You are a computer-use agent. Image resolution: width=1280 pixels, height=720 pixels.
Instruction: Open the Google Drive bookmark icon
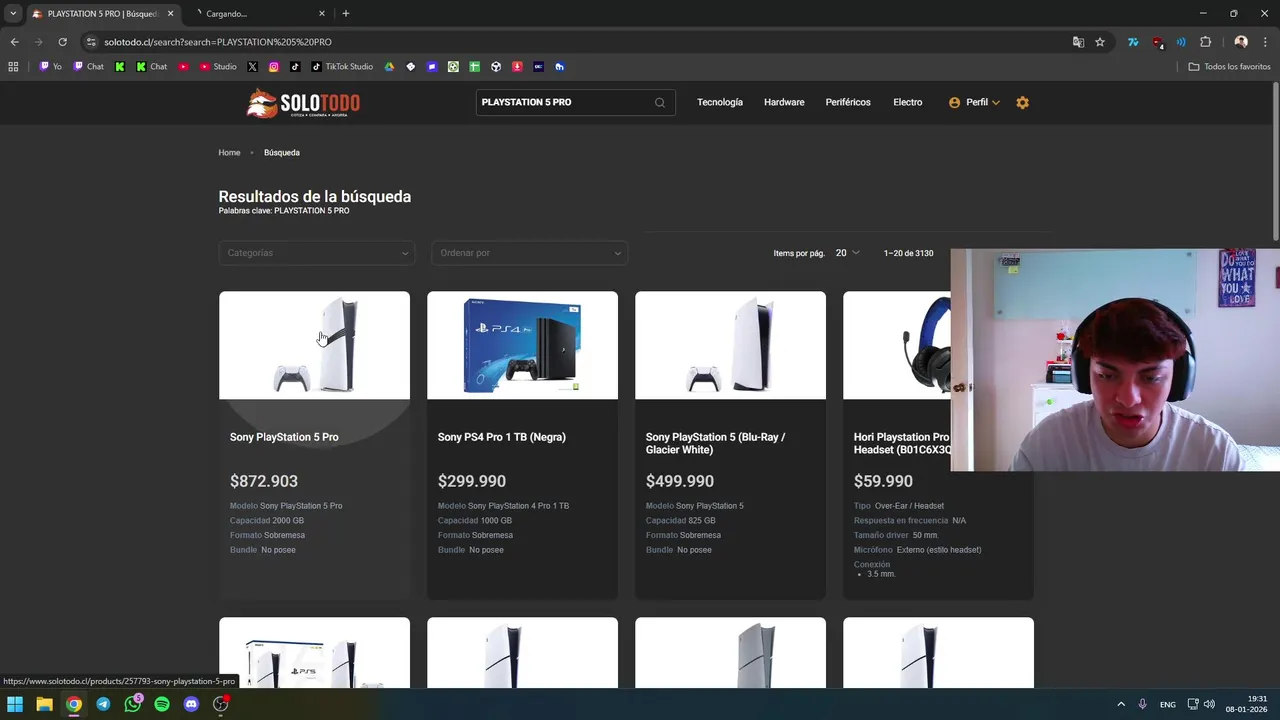pos(389,67)
